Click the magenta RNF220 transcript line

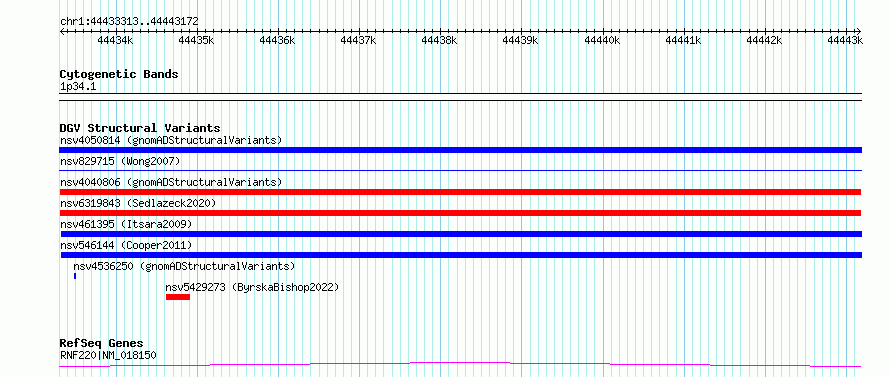coord(460,365)
